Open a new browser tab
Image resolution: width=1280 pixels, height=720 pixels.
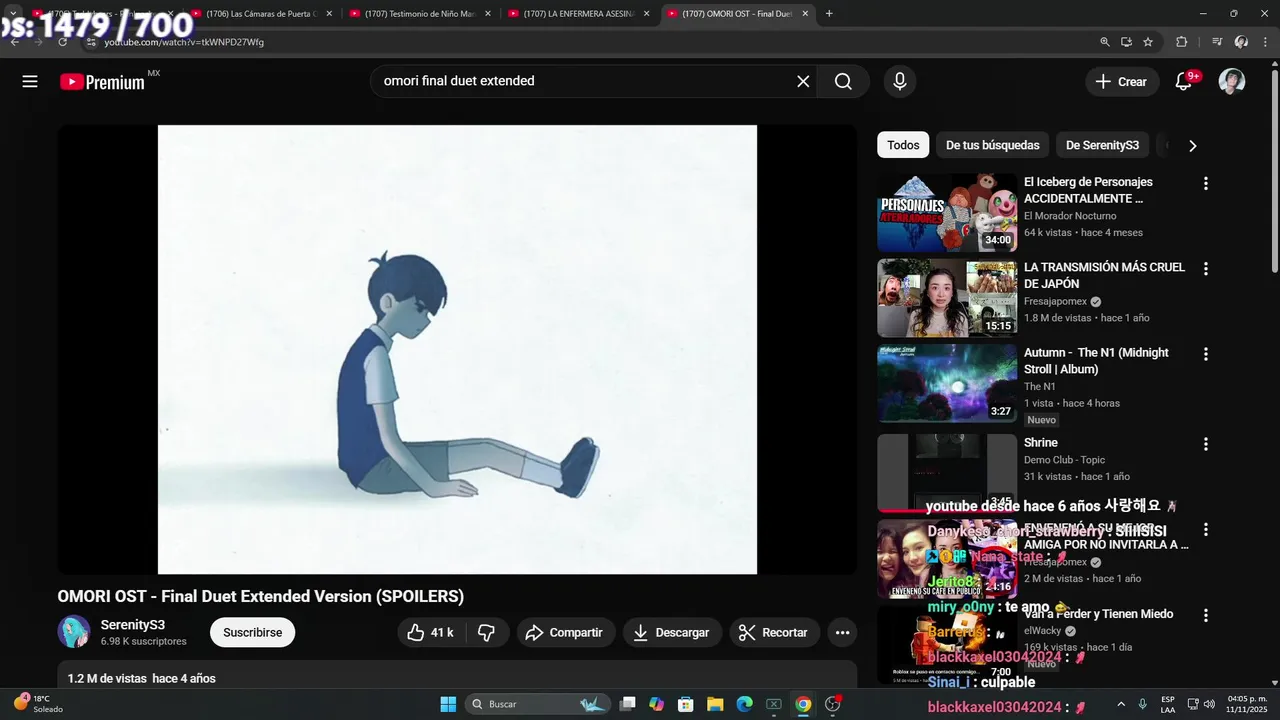point(829,14)
